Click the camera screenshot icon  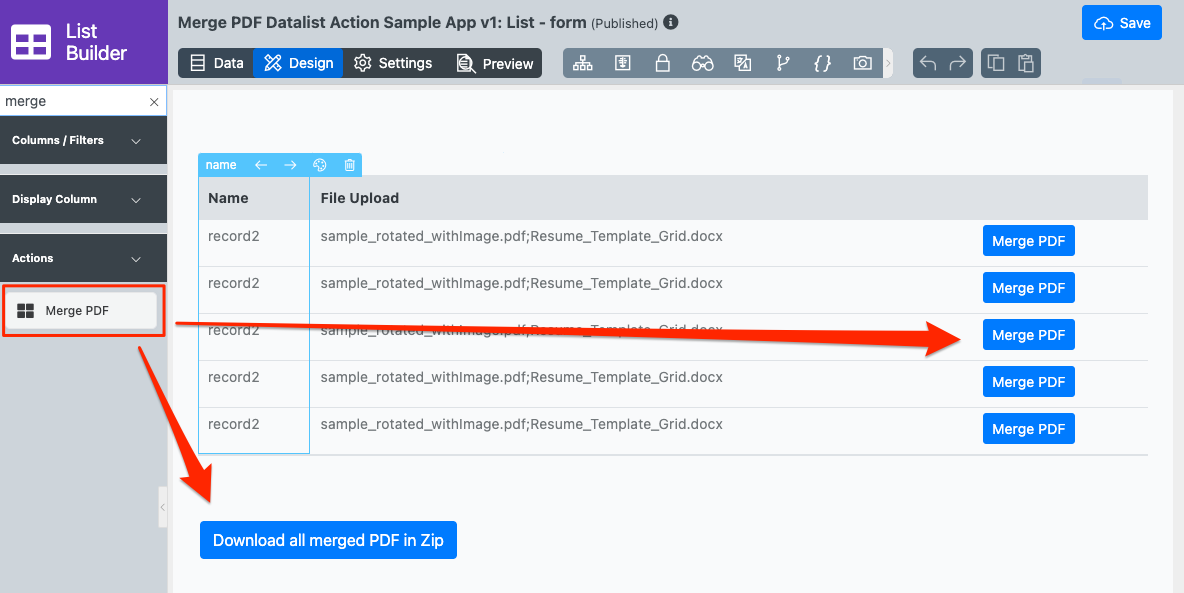862,63
